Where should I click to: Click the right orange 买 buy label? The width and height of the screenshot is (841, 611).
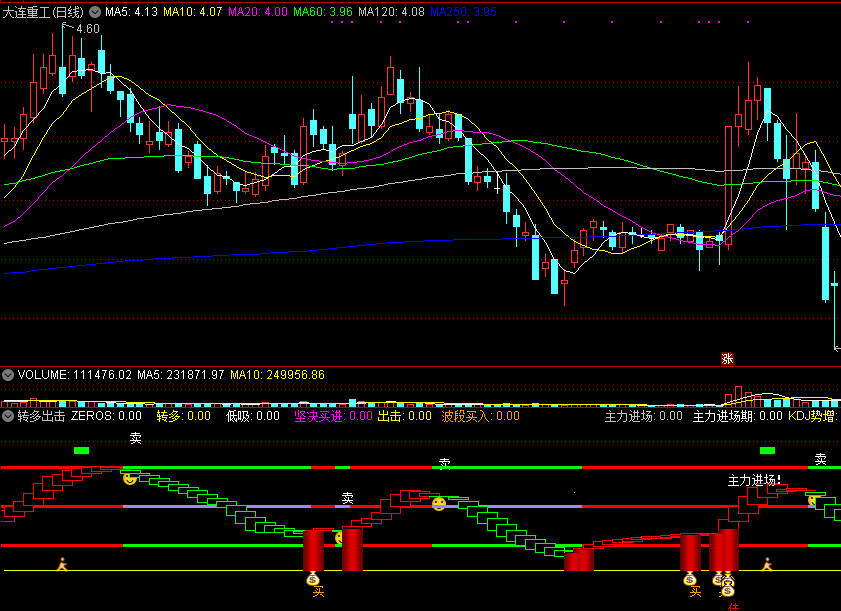click(696, 592)
